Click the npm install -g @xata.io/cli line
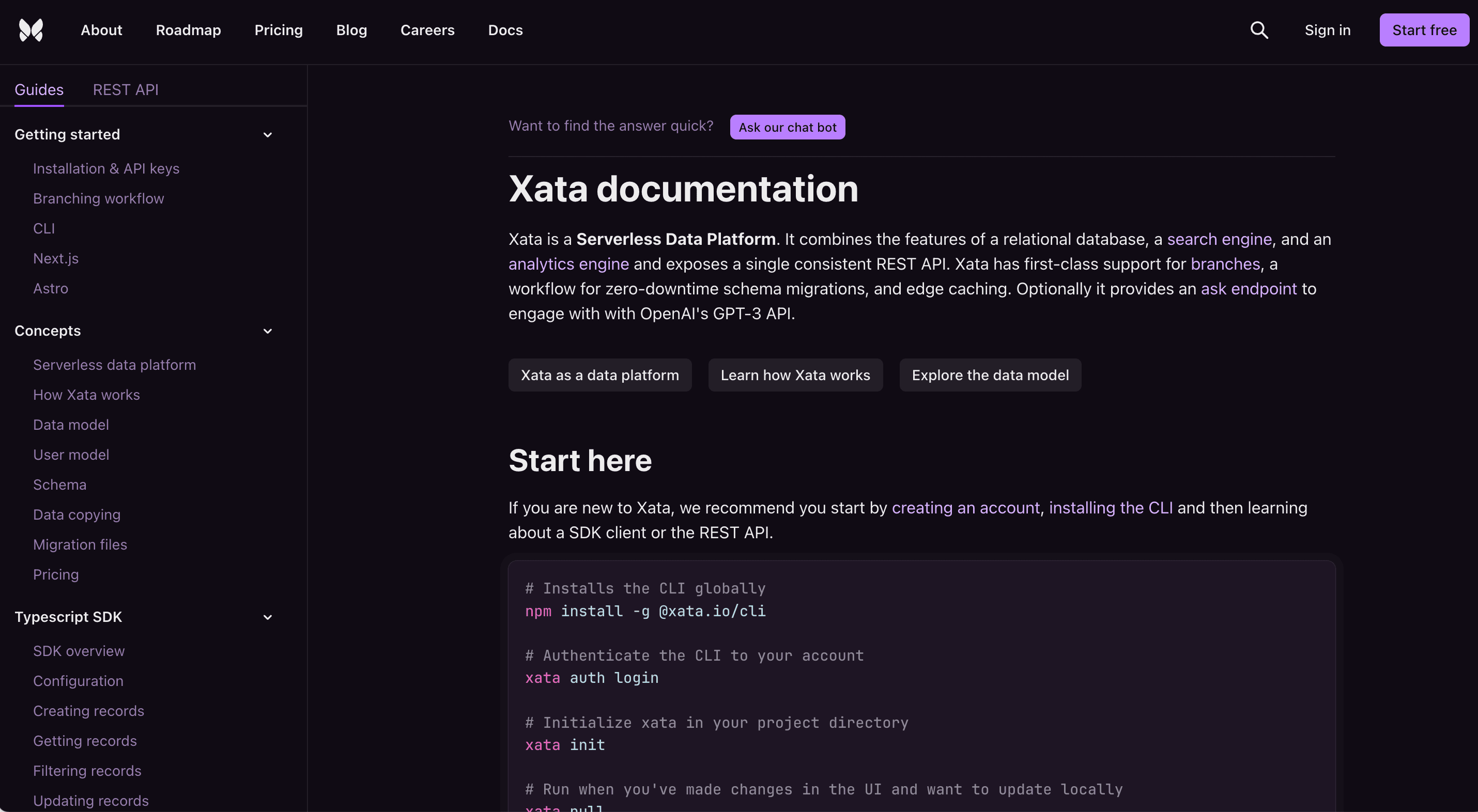The width and height of the screenshot is (1478, 812). point(645,611)
